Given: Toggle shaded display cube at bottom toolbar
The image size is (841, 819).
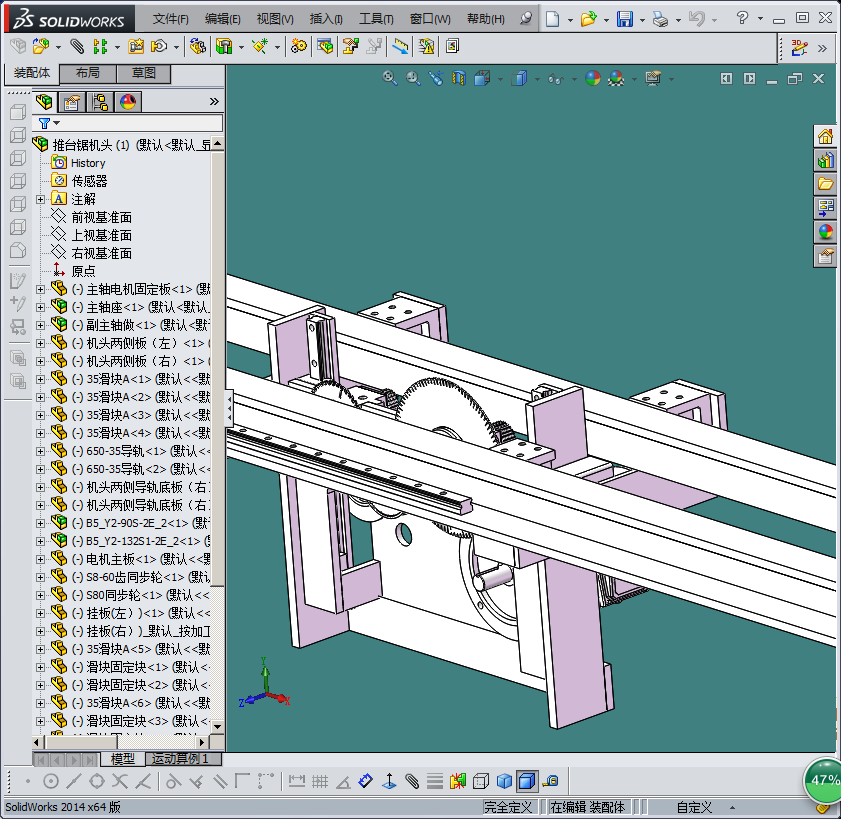Looking at the screenshot, I should point(504,781).
